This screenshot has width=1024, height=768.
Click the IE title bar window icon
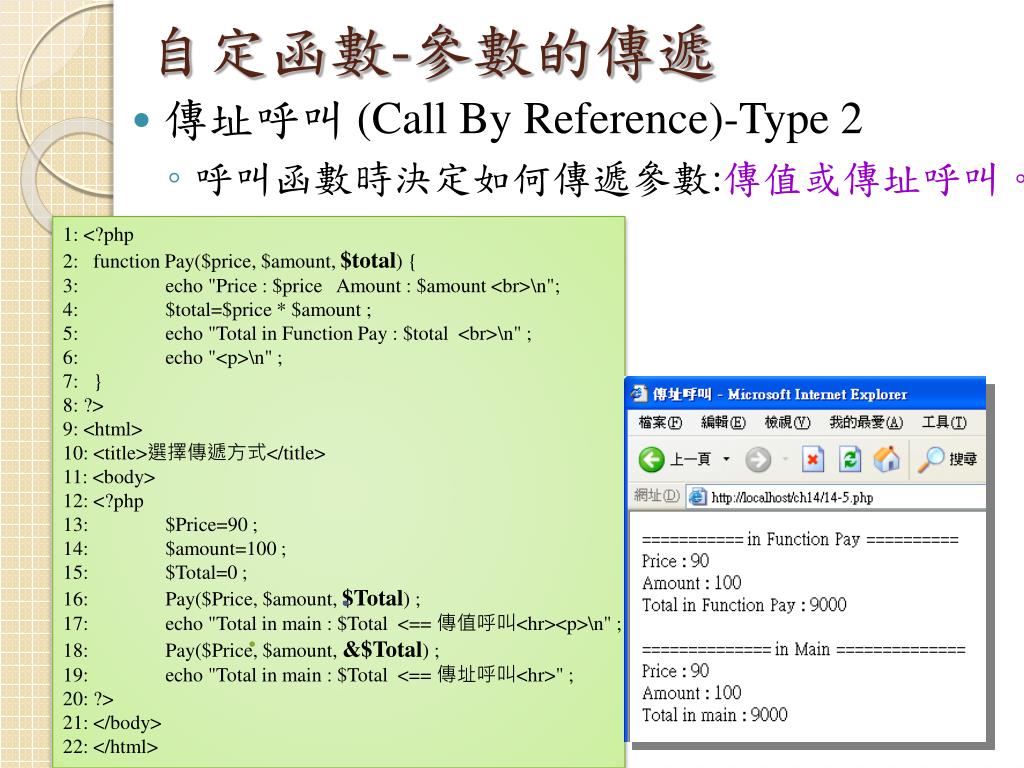tap(639, 394)
